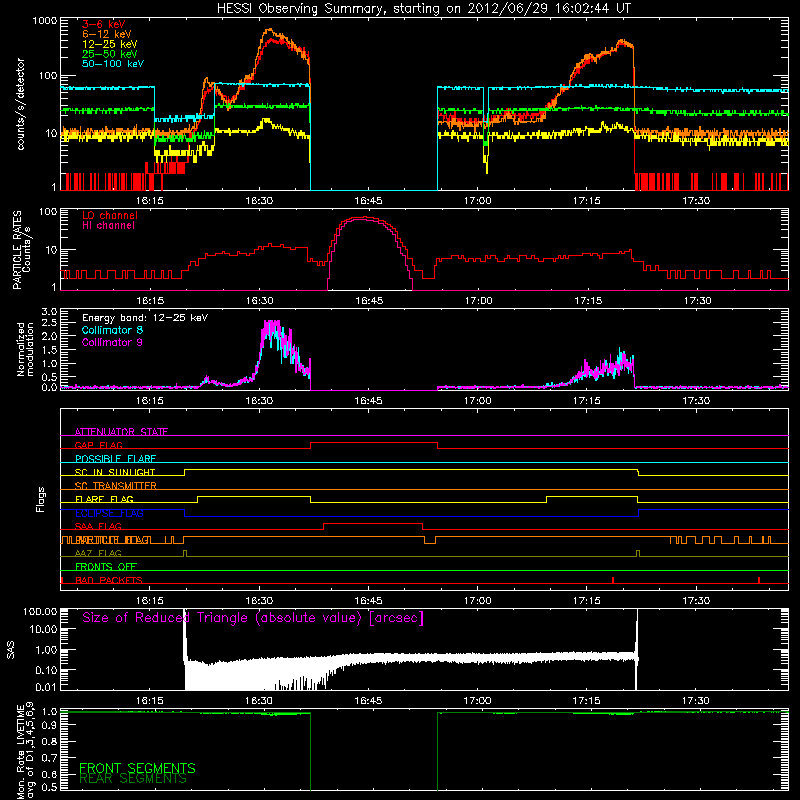Click the 'FRONT SEGMENTS' legend label
The image size is (800, 800).
[137, 768]
